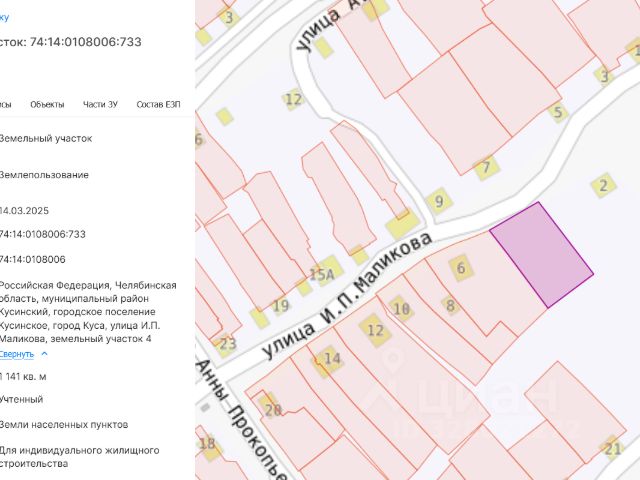640x480 pixels.
Task: Open the Объекты tab
Action: [47, 104]
